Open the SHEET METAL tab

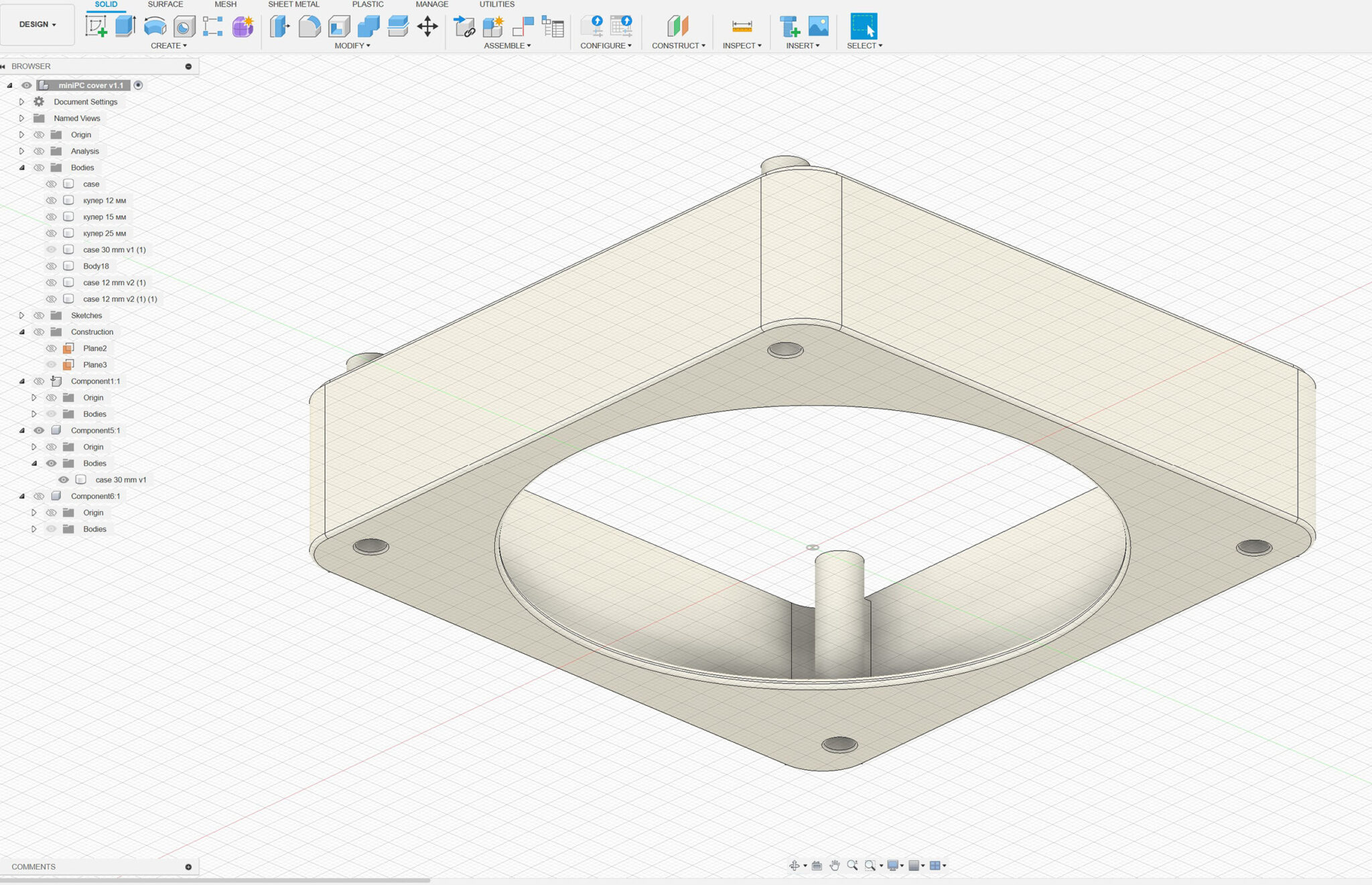pos(293,5)
